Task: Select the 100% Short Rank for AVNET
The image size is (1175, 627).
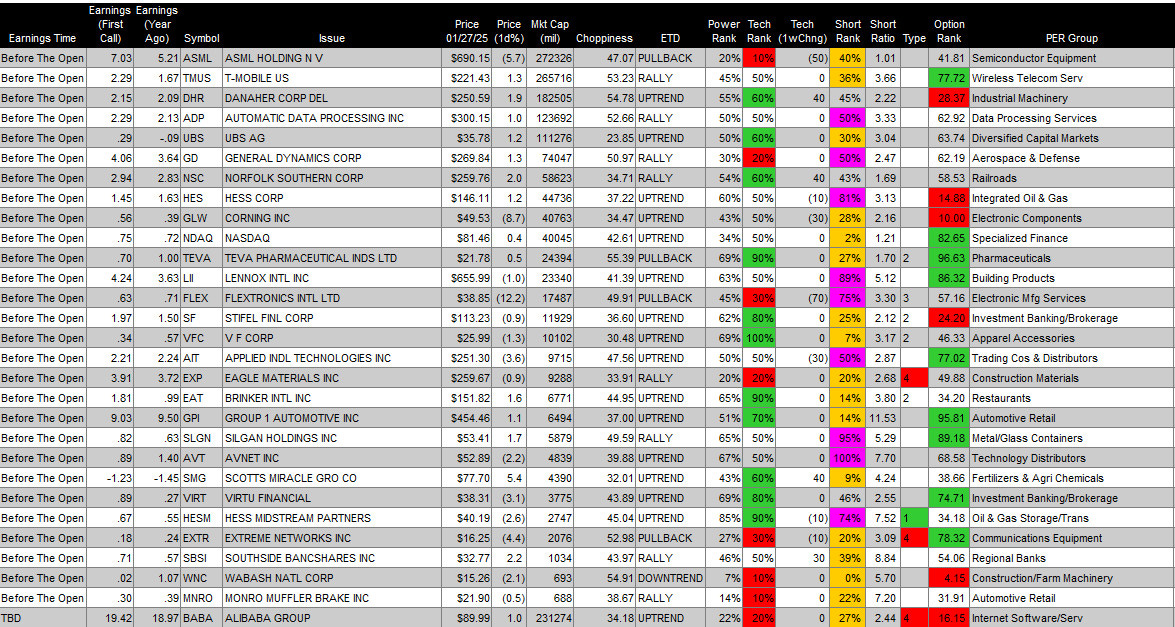Action: (x=848, y=458)
